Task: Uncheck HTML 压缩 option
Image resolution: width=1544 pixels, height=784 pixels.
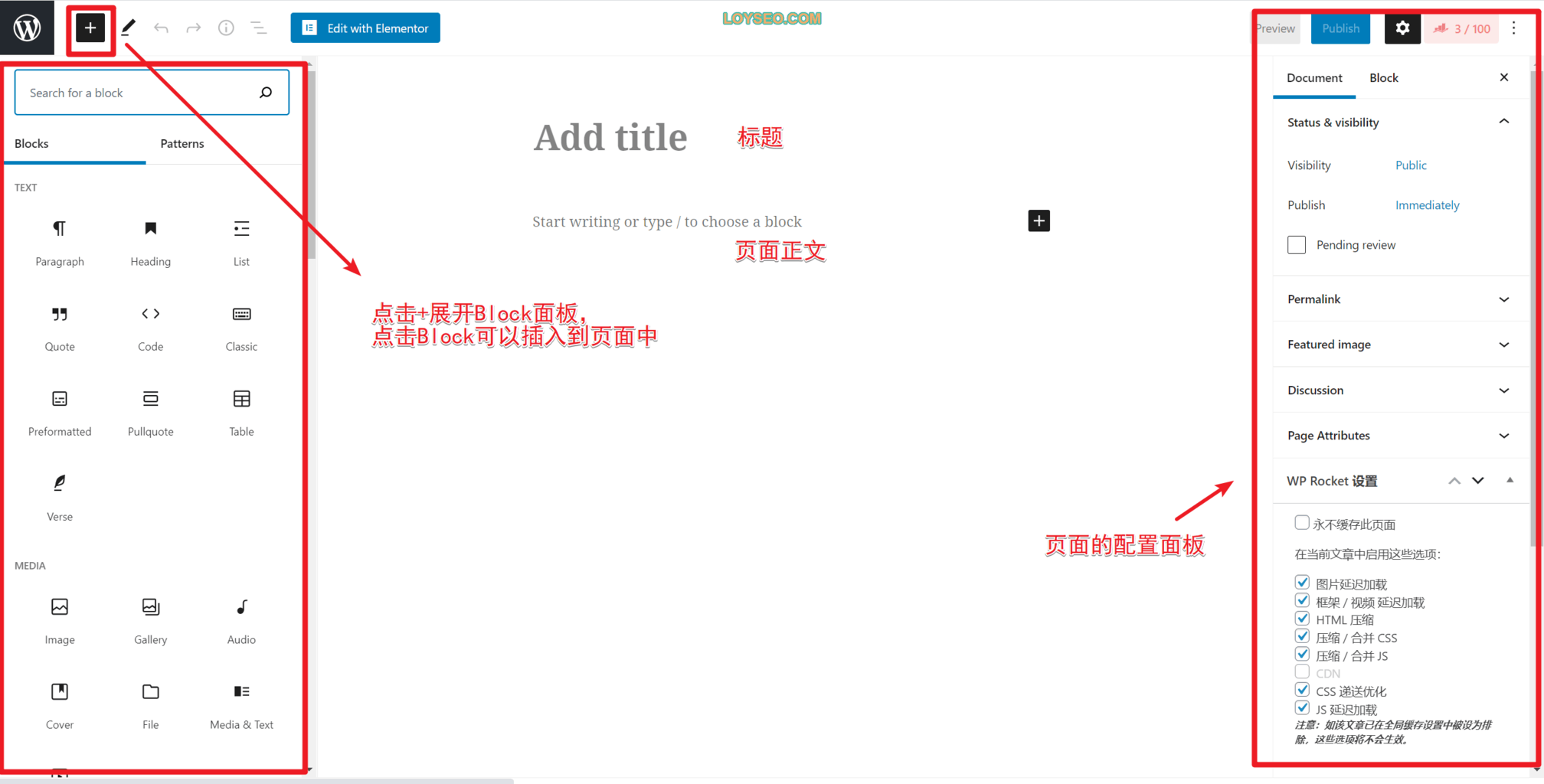Action: click(1302, 619)
